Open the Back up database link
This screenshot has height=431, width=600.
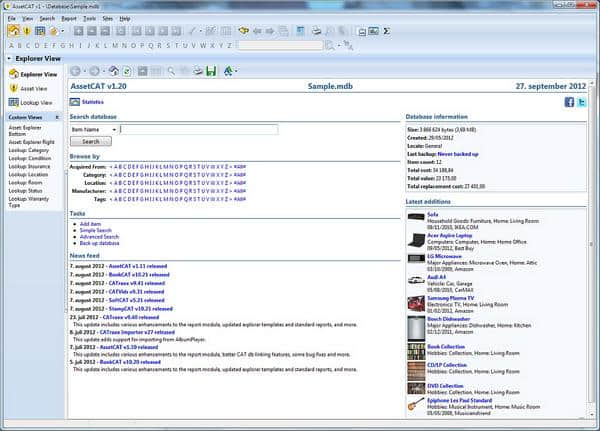[99, 243]
